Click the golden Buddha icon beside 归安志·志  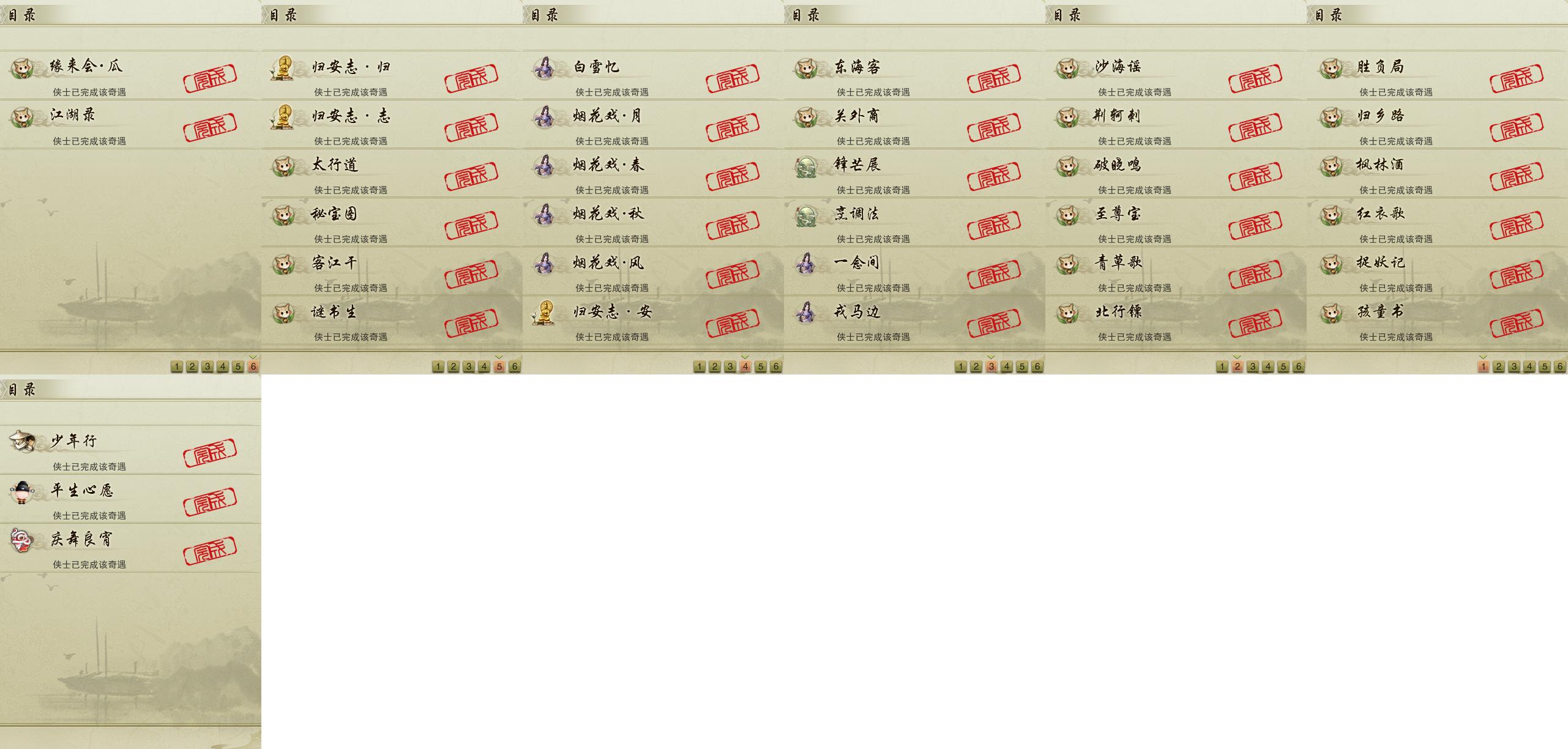tap(282, 116)
